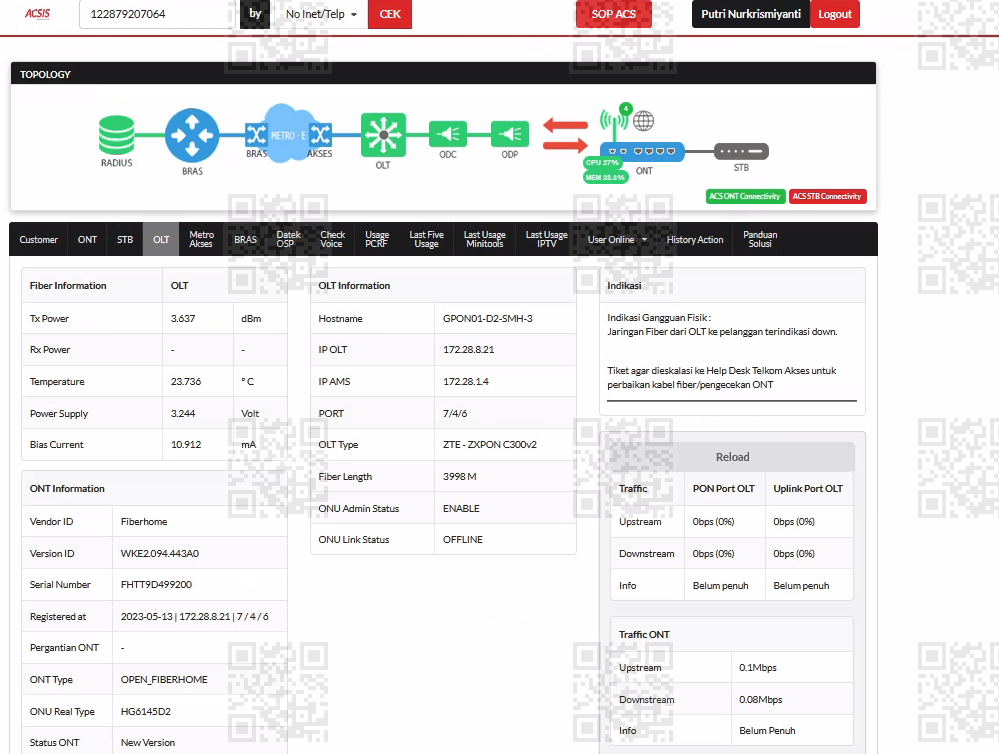Open the Last Usage Minitools tab
The height and width of the screenshot is (754, 999).
pyautogui.click(x=484, y=240)
